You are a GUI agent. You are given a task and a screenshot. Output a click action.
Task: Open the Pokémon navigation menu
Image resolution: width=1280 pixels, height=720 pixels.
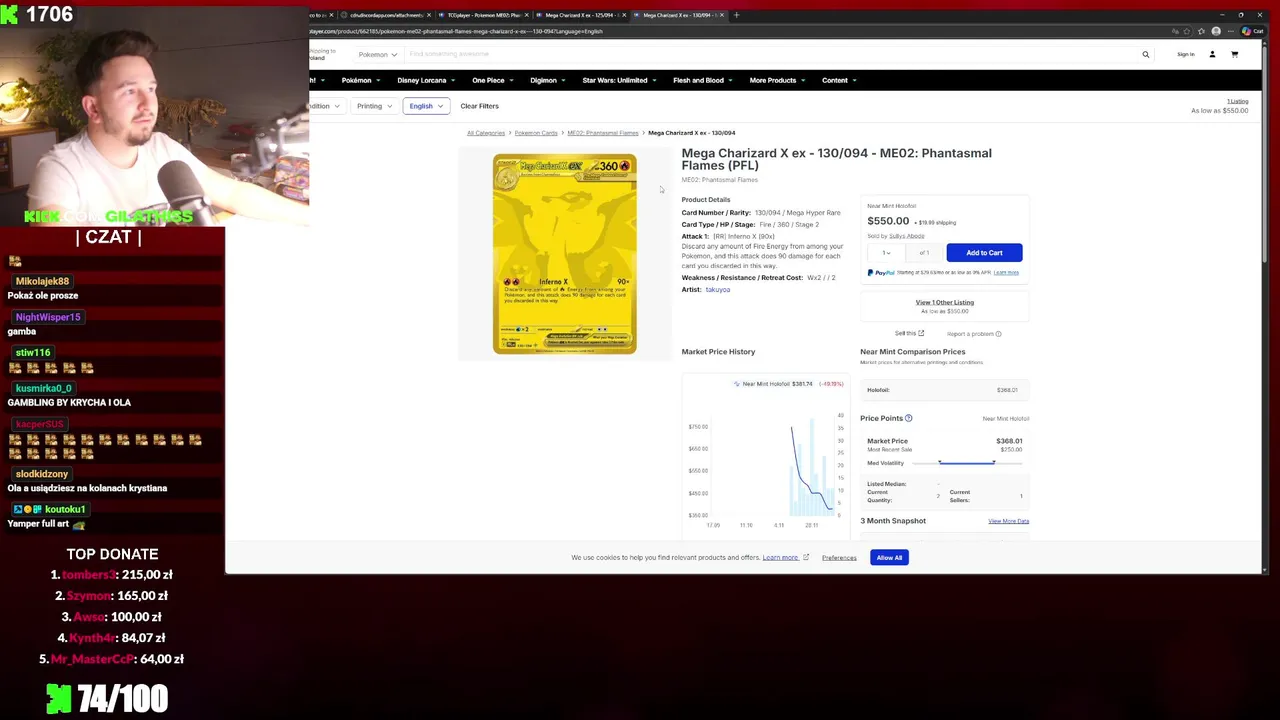tap(361, 80)
